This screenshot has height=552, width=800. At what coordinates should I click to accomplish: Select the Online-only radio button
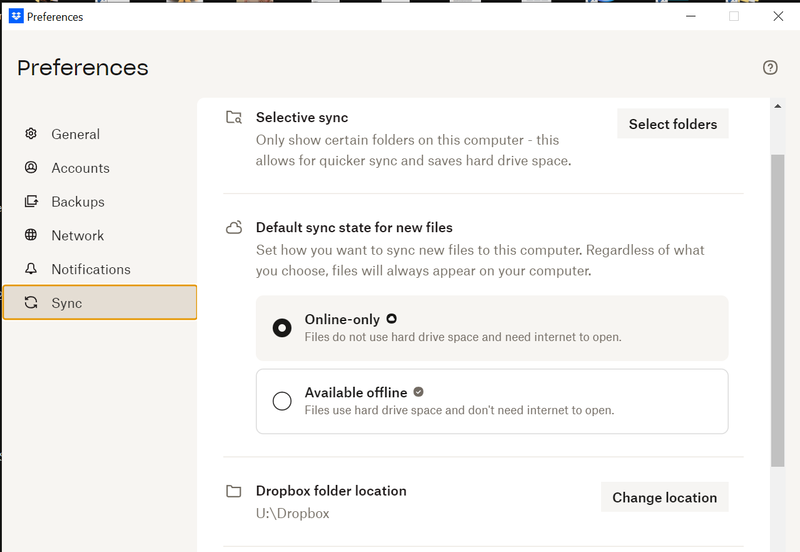pos(282,328)
